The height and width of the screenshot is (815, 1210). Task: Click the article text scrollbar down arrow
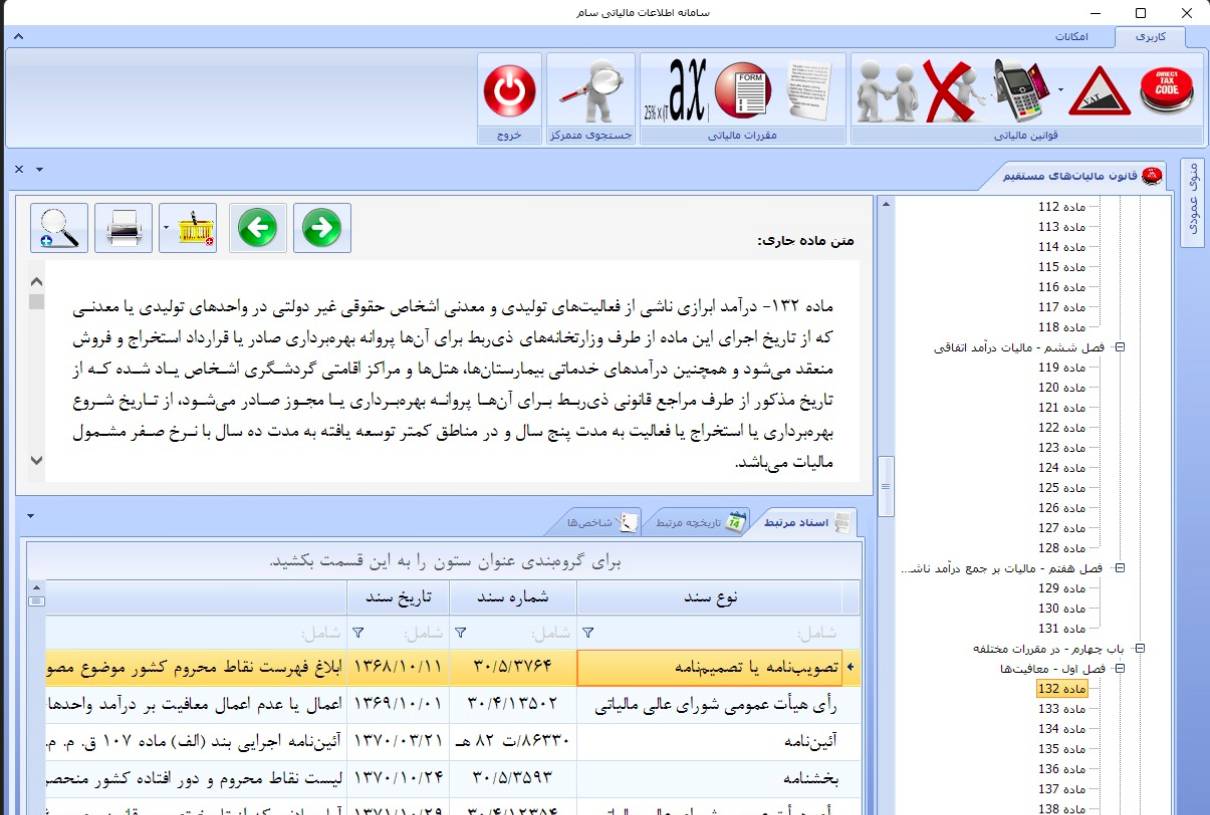[x=37, y=461]
